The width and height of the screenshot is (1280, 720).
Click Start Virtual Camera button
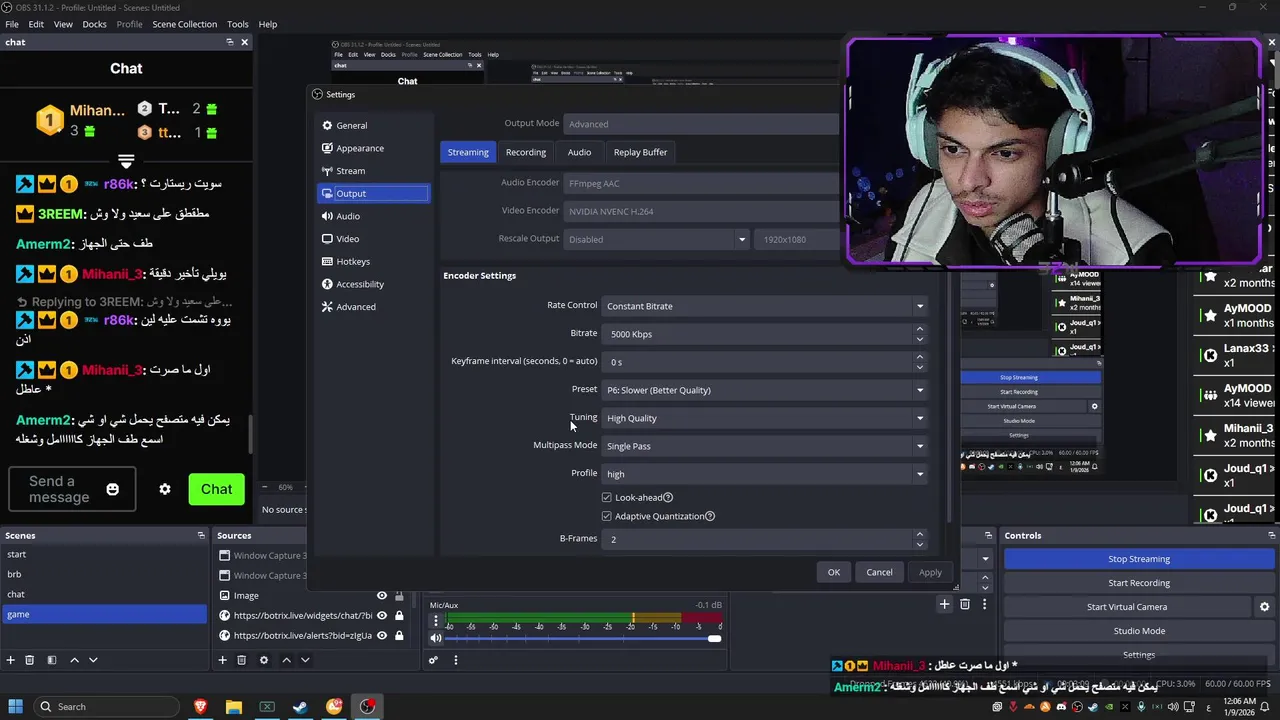pos(1127,607)
